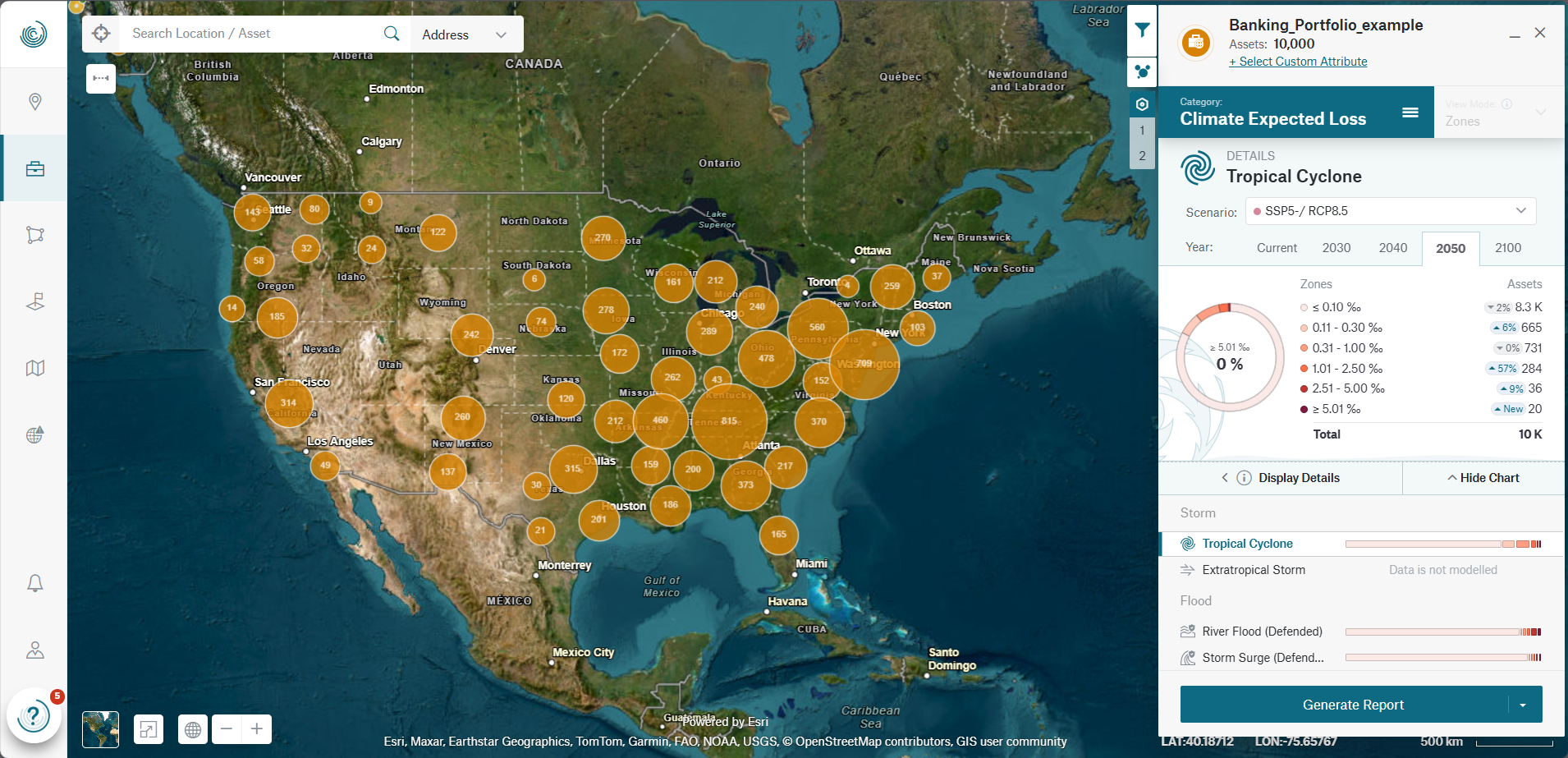
Task: Open the cluster/network icon below the filter
Action: (1141, 71)
